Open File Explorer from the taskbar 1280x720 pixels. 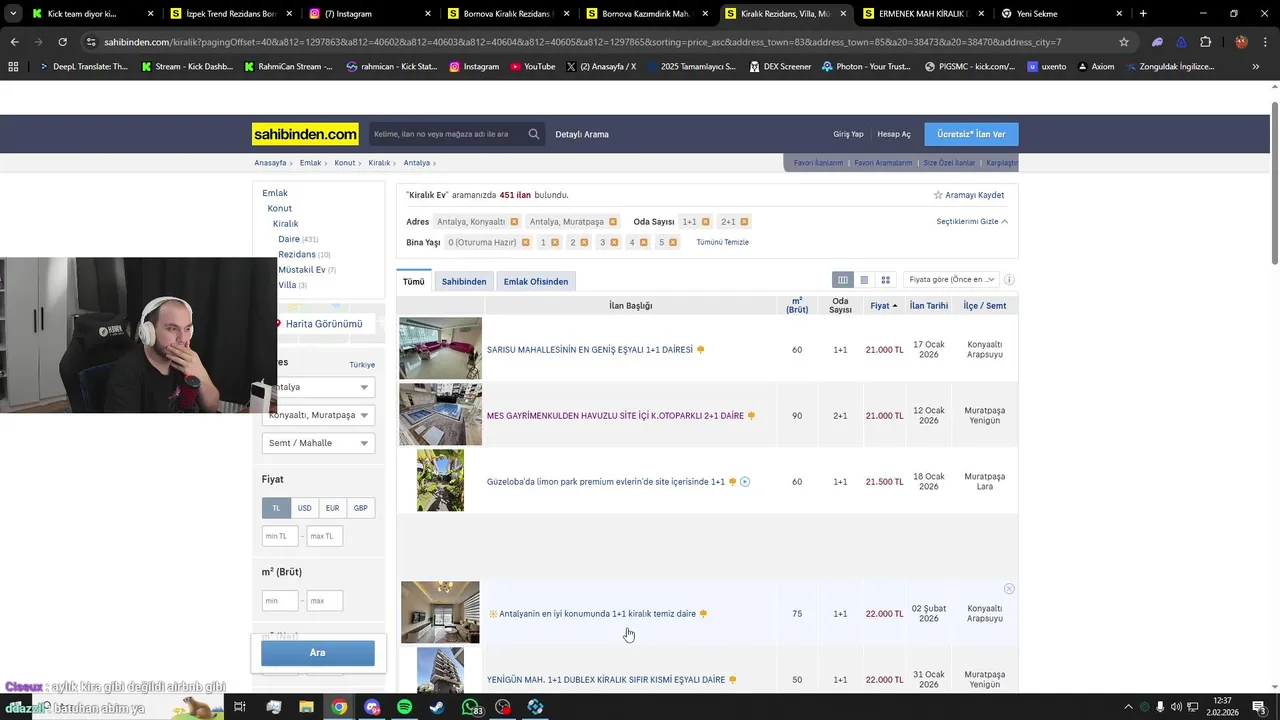(306, 707)
